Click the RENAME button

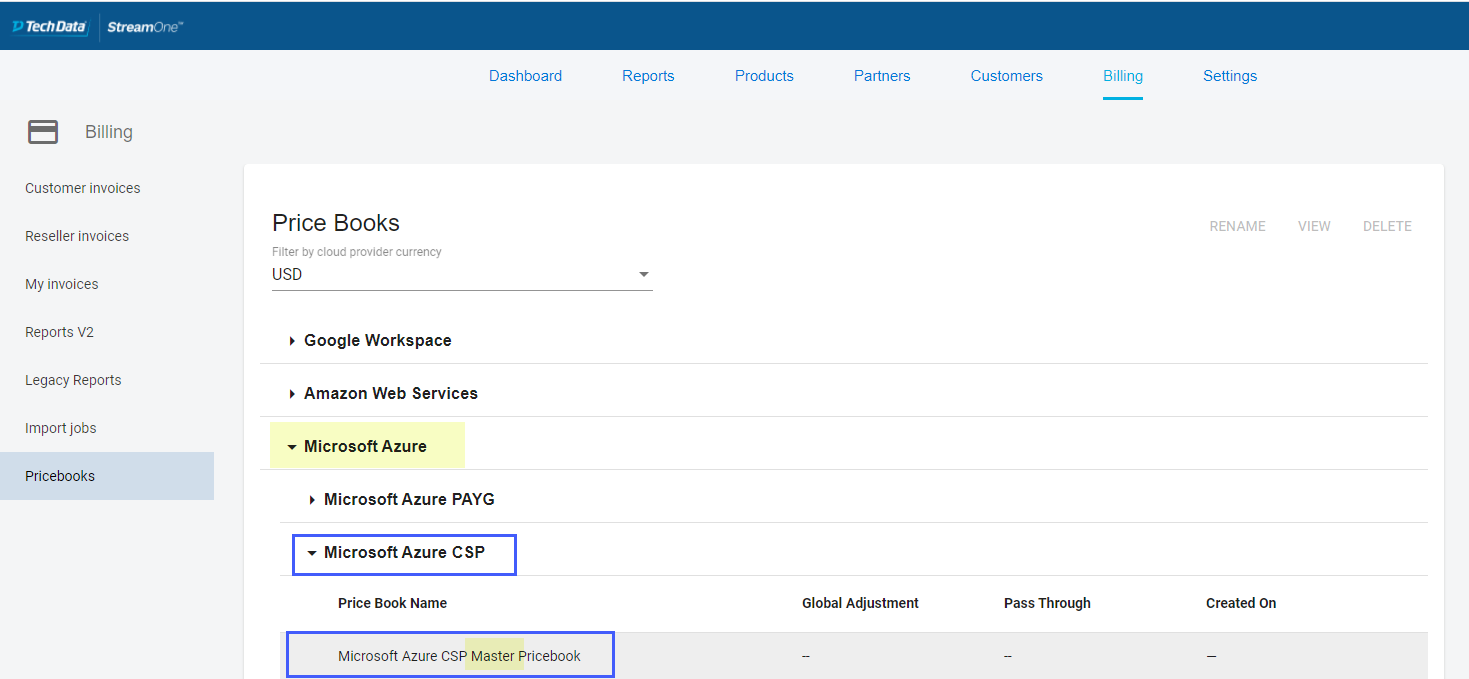coord(1238,226)
